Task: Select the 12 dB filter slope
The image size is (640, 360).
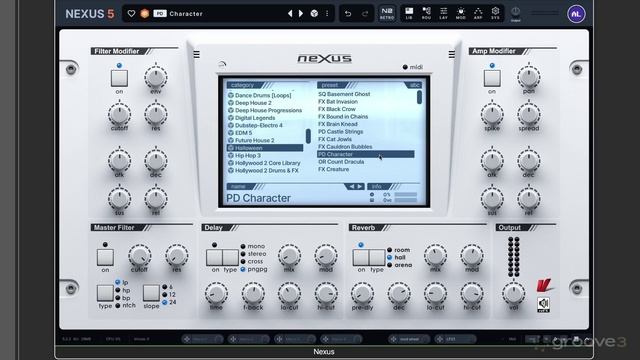Action: point(169,294)
